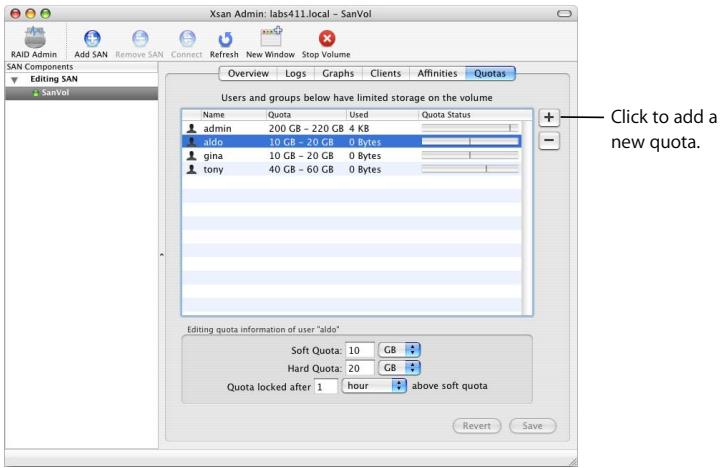Select the aldo user row

[352, 142]
